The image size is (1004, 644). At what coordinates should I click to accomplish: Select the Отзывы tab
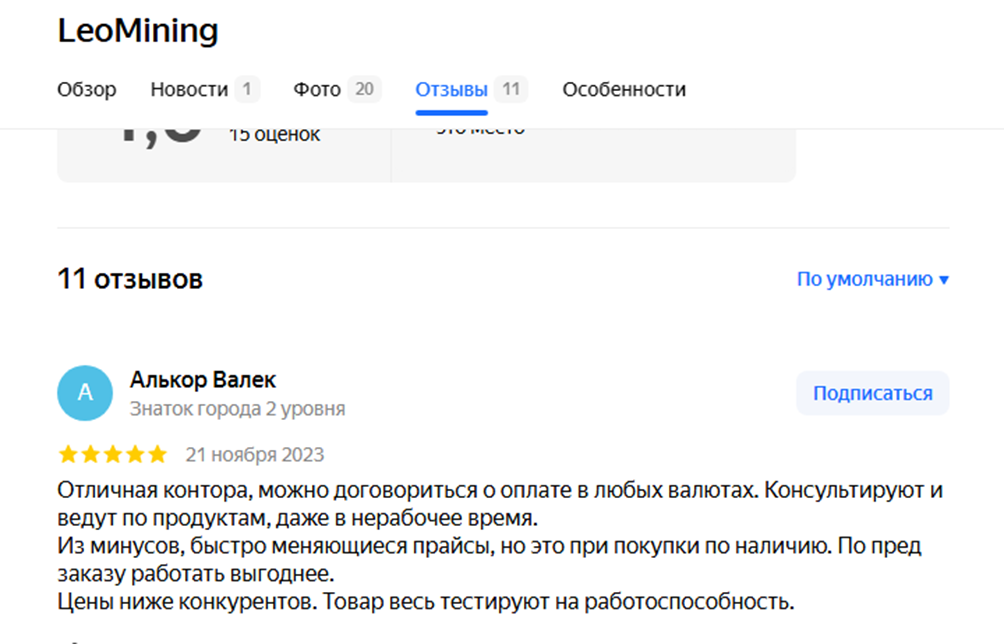[x=471, y=89]
